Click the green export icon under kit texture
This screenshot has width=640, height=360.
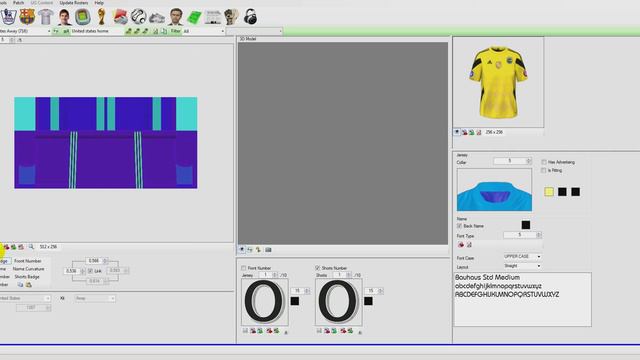(13, 247)
